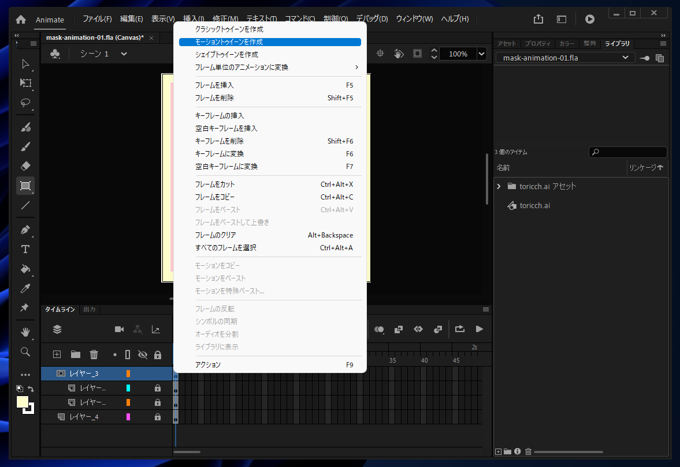Toggle hide all layers eye icon

(x=142, y=354)
